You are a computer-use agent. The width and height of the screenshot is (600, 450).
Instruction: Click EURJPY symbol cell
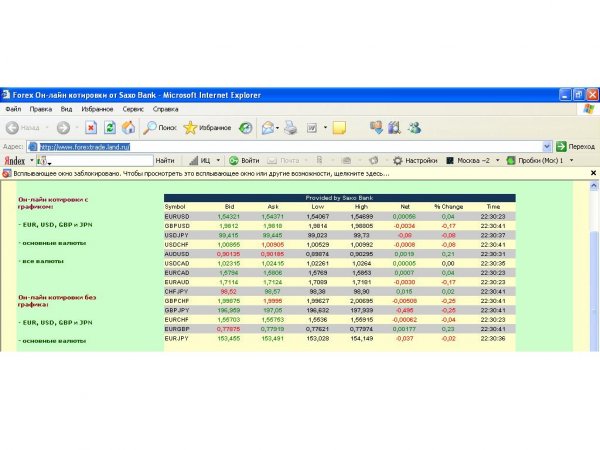tap(176, 339)
